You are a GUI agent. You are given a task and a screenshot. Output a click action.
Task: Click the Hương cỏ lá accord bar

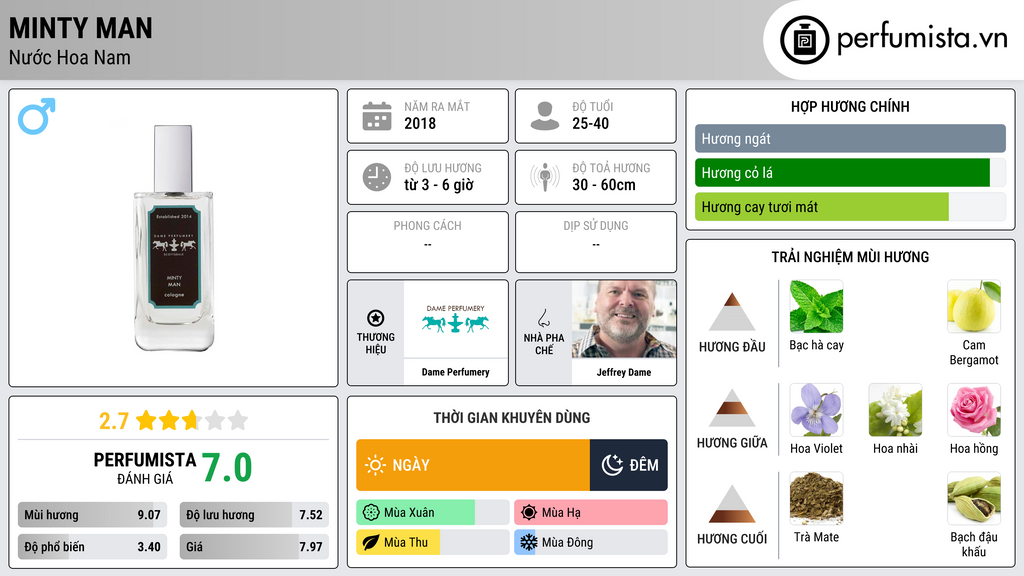(850, 173)
